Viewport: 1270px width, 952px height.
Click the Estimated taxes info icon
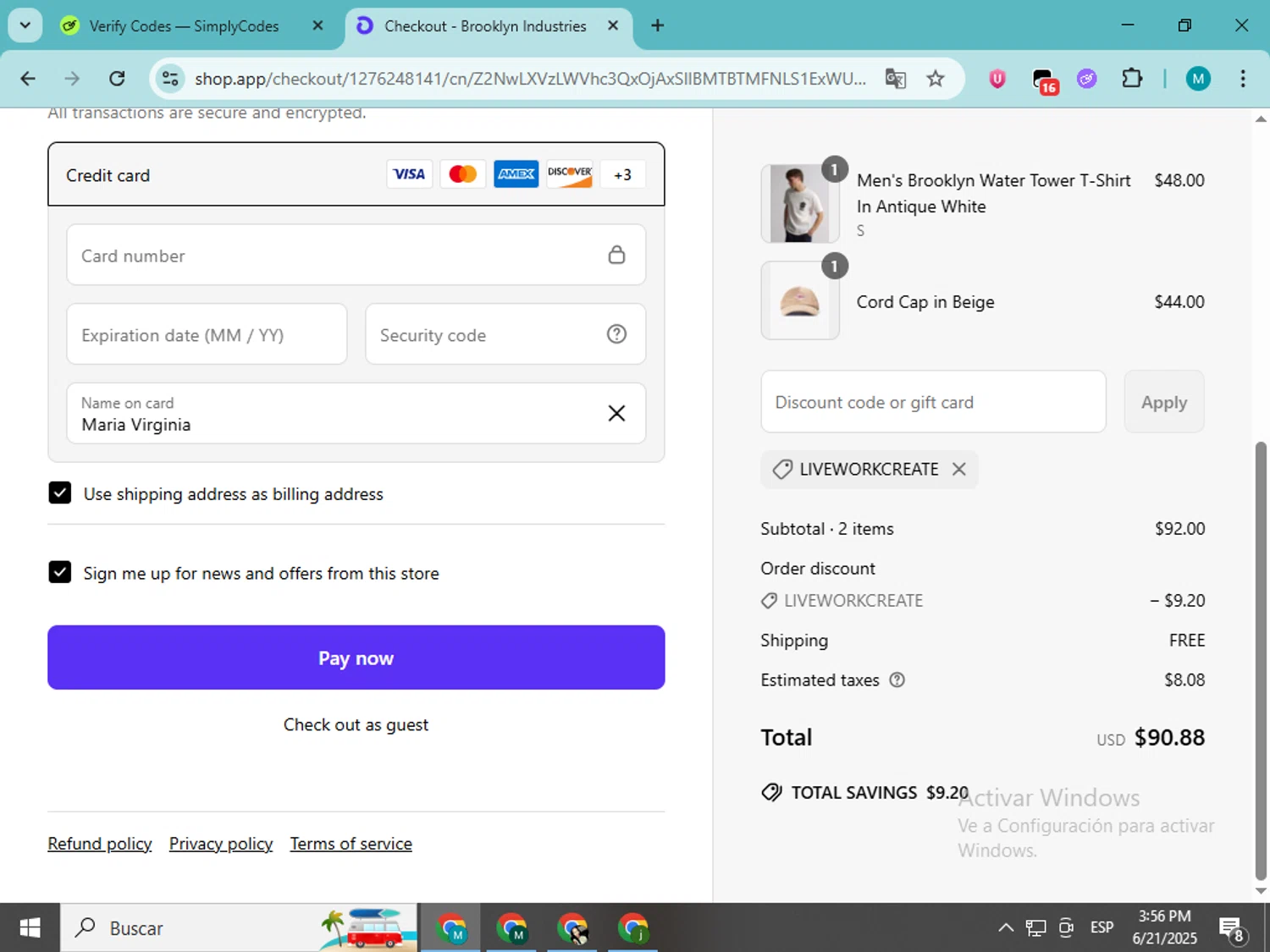click(x=897, y=680)
